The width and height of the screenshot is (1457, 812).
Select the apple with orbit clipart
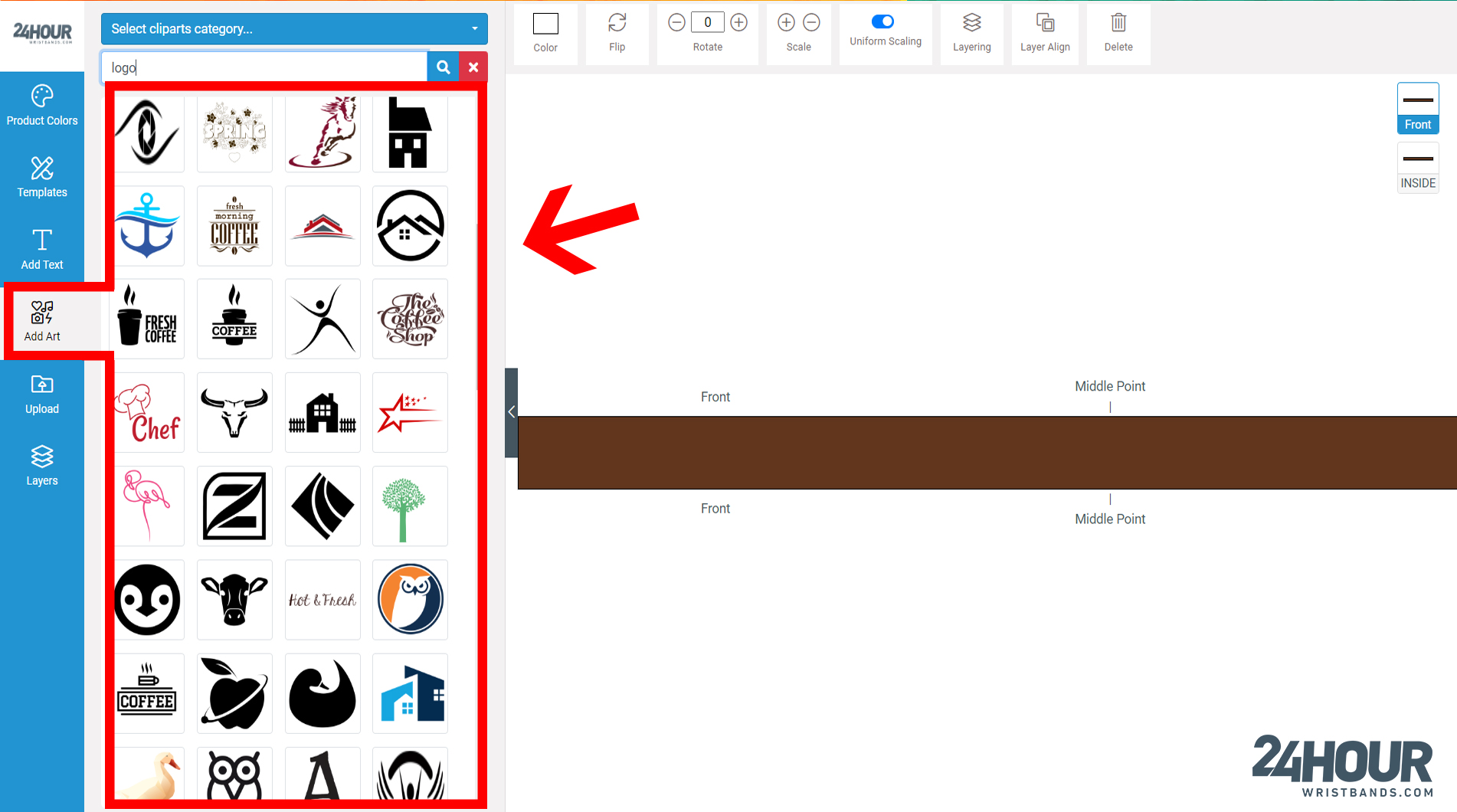coord(234,693)
